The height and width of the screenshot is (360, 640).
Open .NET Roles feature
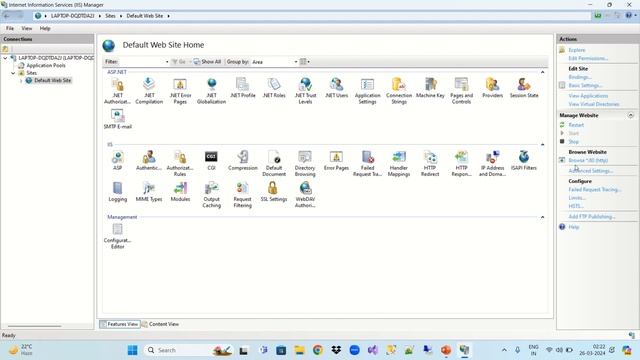click(274, 88)
